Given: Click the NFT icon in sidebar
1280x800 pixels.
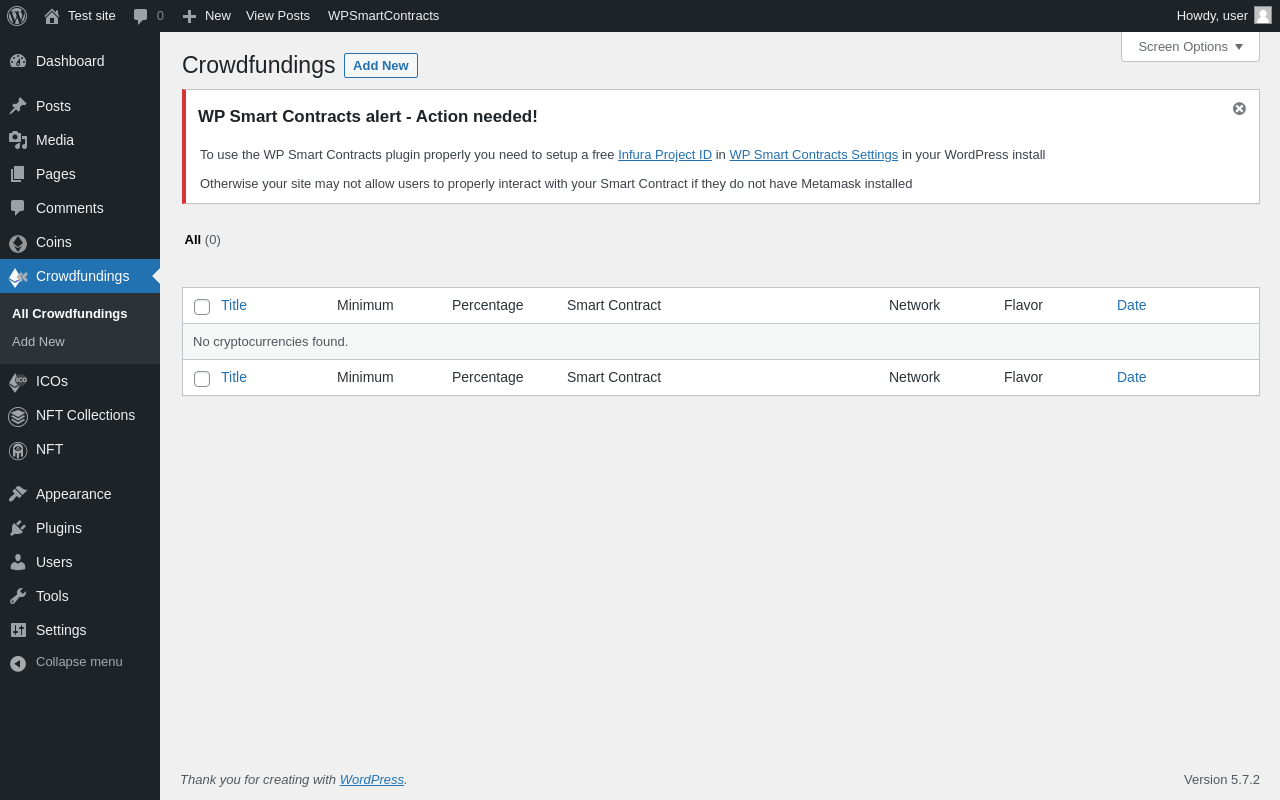Looking at the screenshot, I should pyautogui.click(x=18, y=450).
